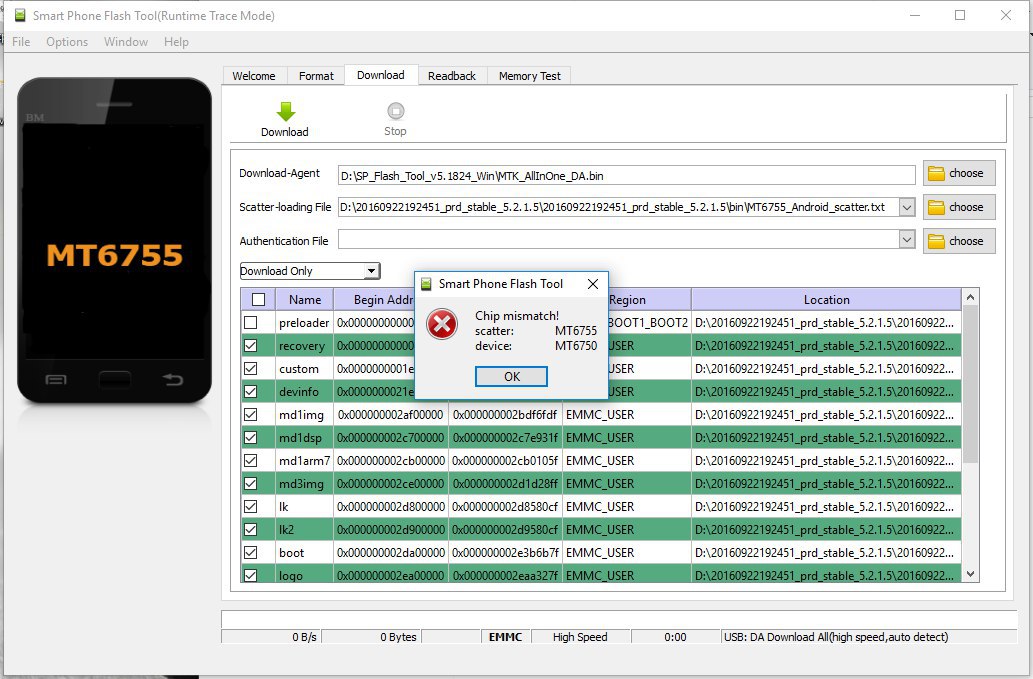This screenshot has height=679, width=1033.
Task: Switch to the Welcome tab
Action: (x=254, y=76)
